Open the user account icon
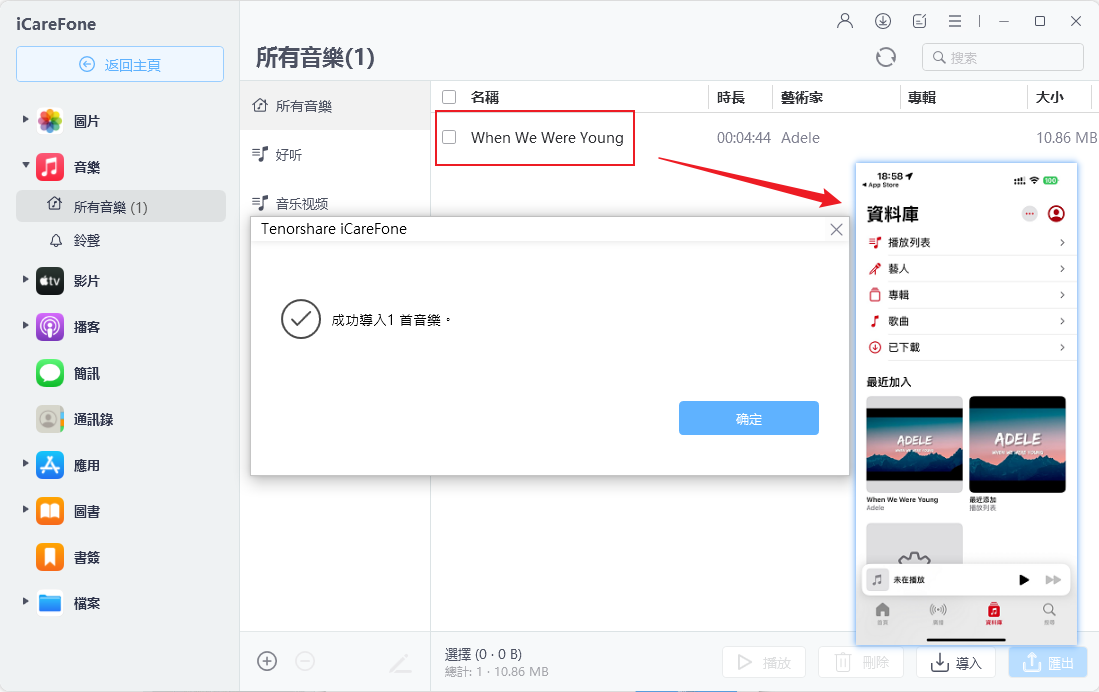The width and height of the screenshot is (1099, 692). point(845,21)
